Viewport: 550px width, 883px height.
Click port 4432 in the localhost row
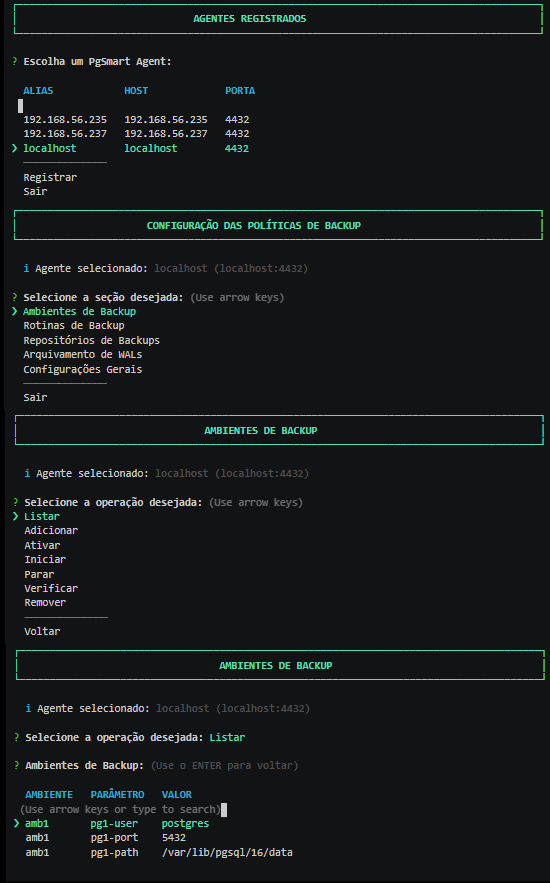tap(236, 148)
